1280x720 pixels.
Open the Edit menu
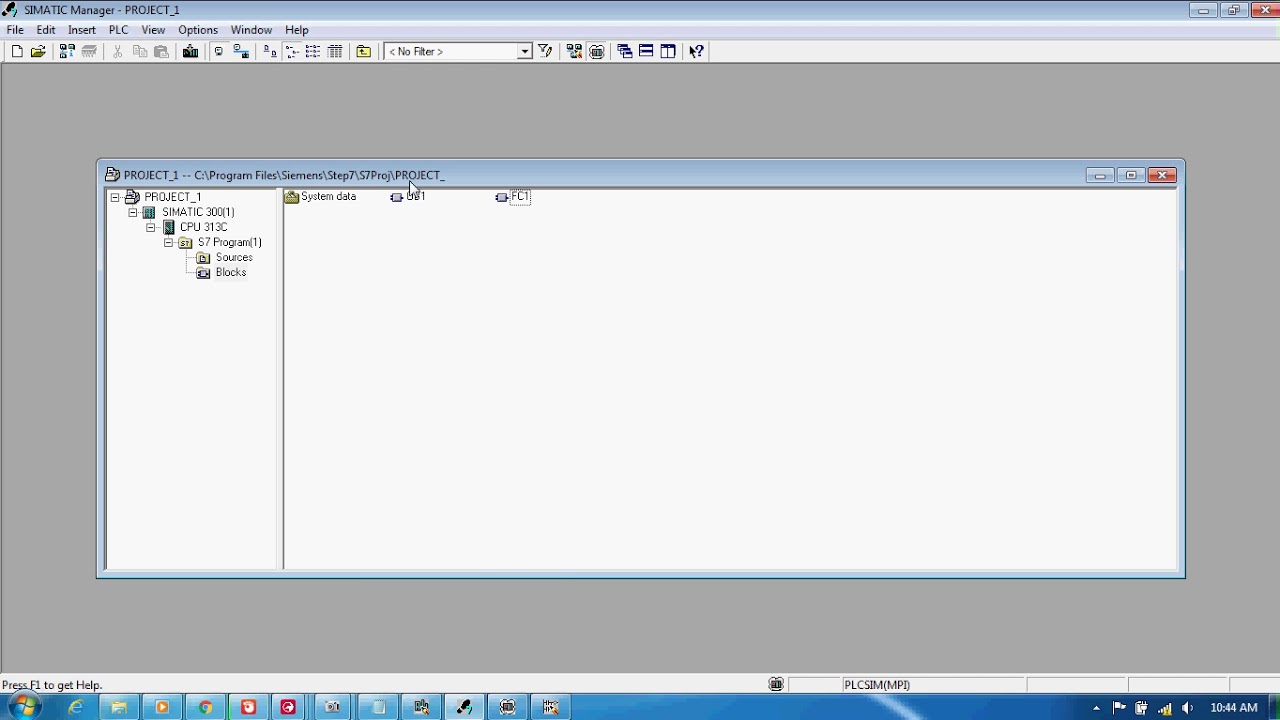click(x=46, y=30)
